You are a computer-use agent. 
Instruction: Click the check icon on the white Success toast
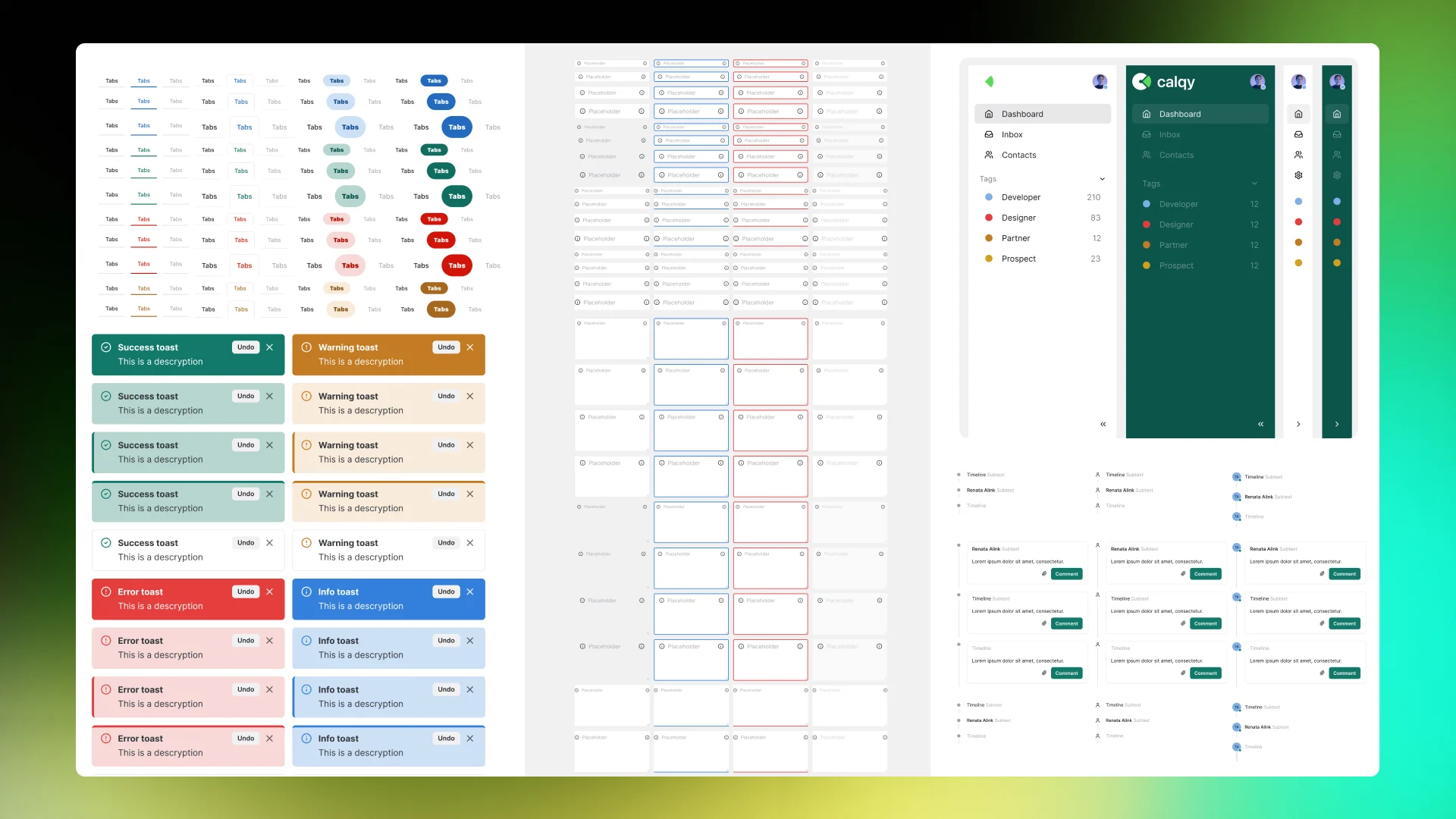[x=106, y=543]
